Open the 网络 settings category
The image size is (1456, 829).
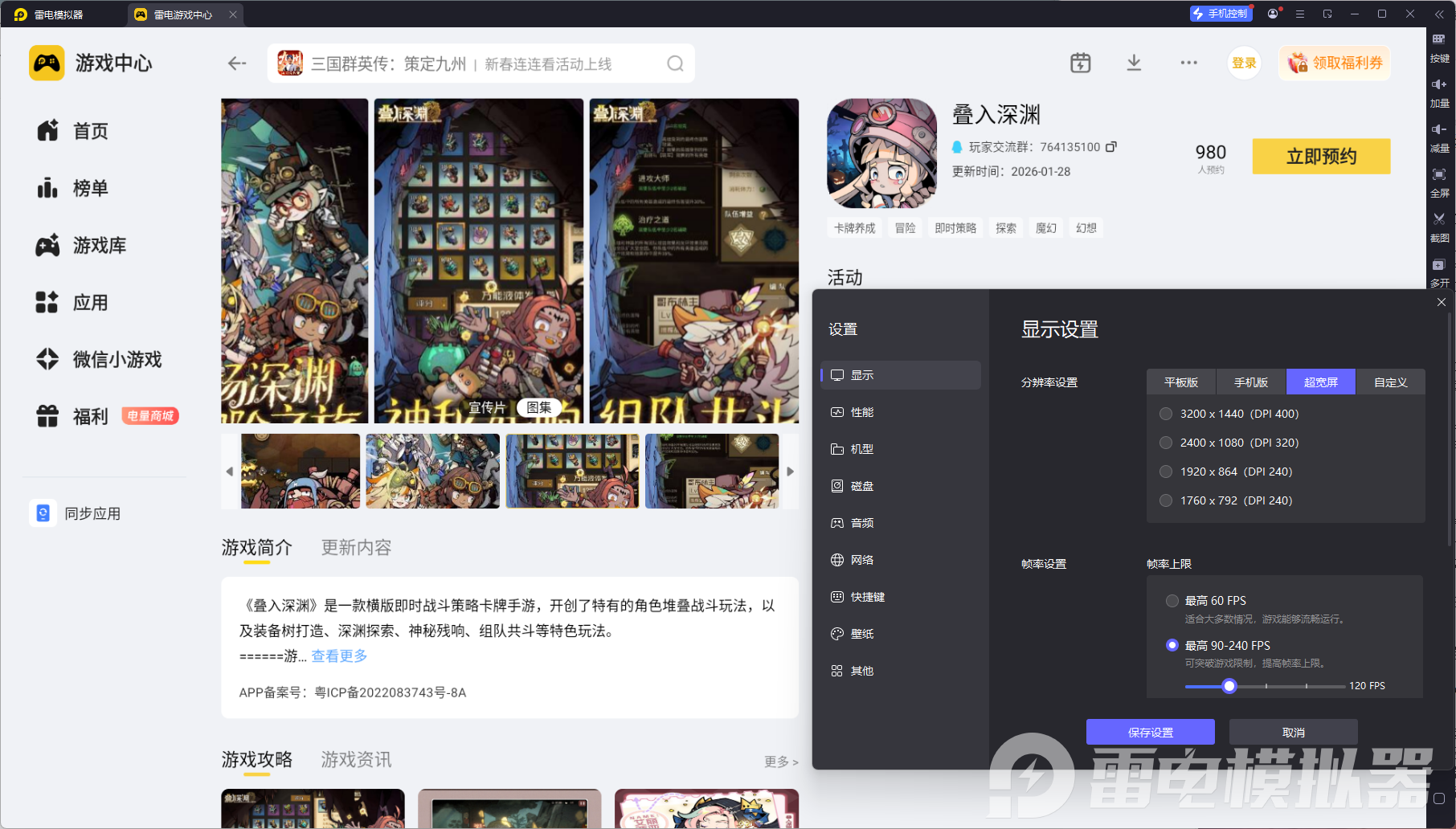pos(901,560)
